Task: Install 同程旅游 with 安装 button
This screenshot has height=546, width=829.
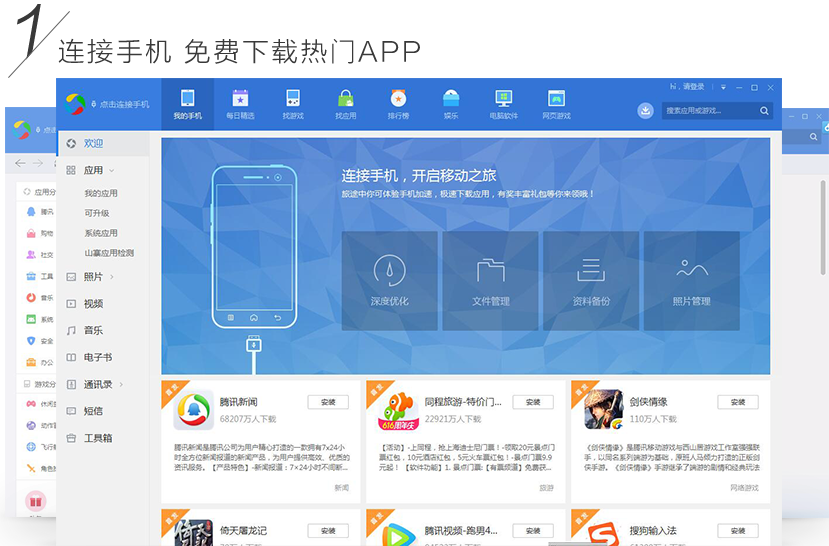Action: coord(533,402)
